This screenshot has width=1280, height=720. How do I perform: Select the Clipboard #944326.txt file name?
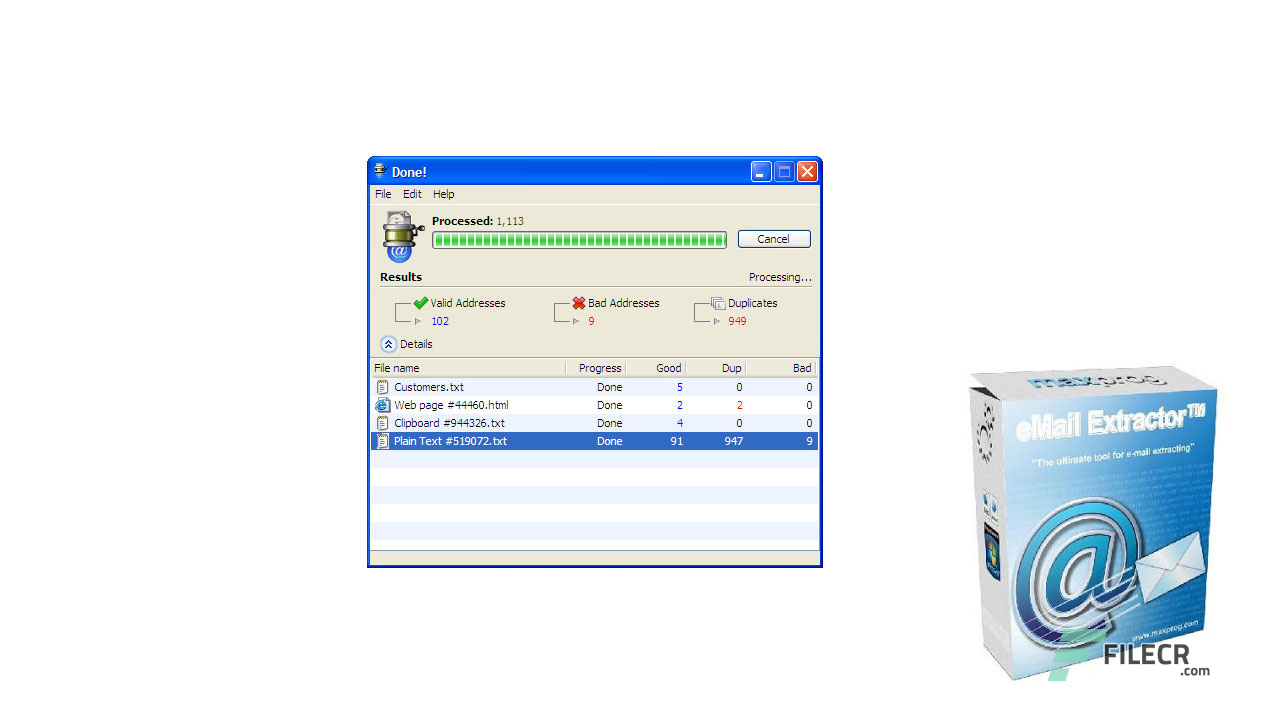[x=449, y=423]
